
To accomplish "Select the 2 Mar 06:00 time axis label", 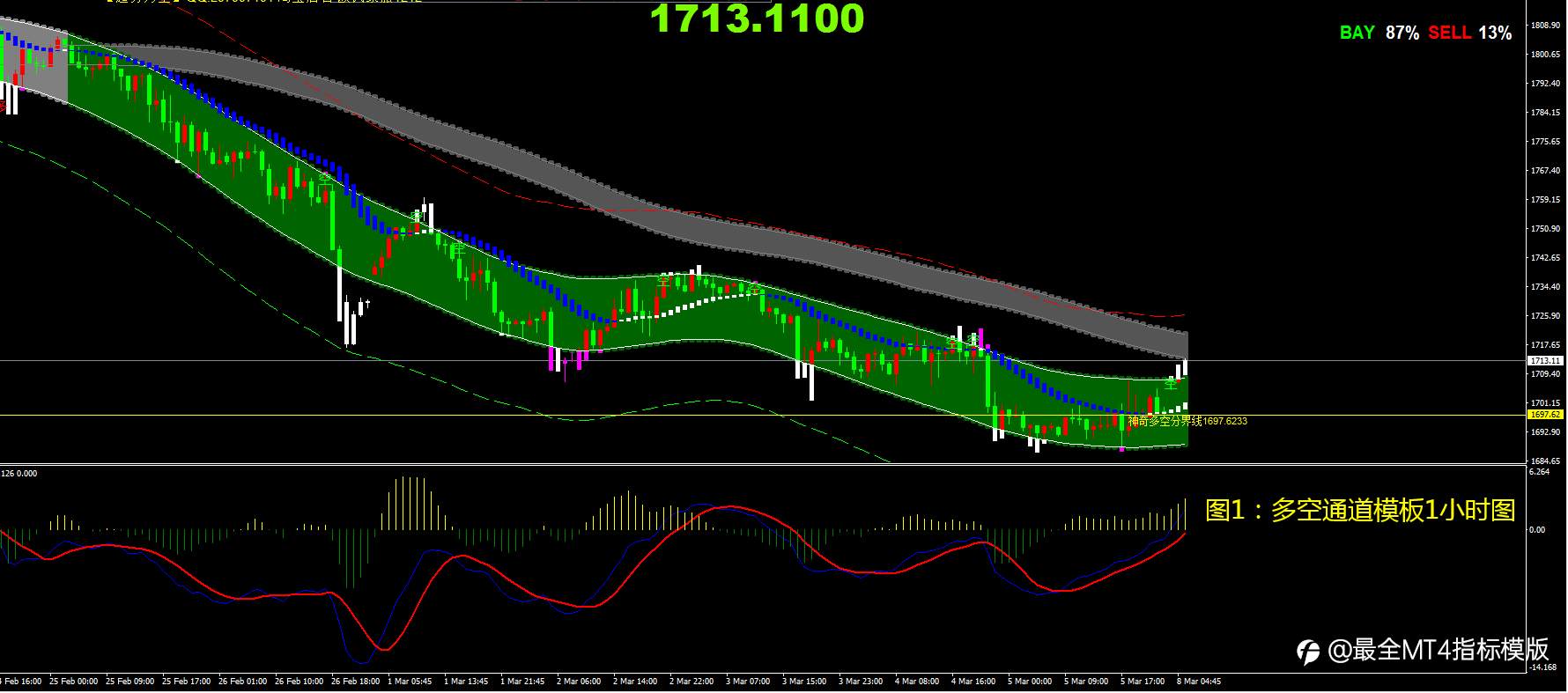I will coord(579,682).
